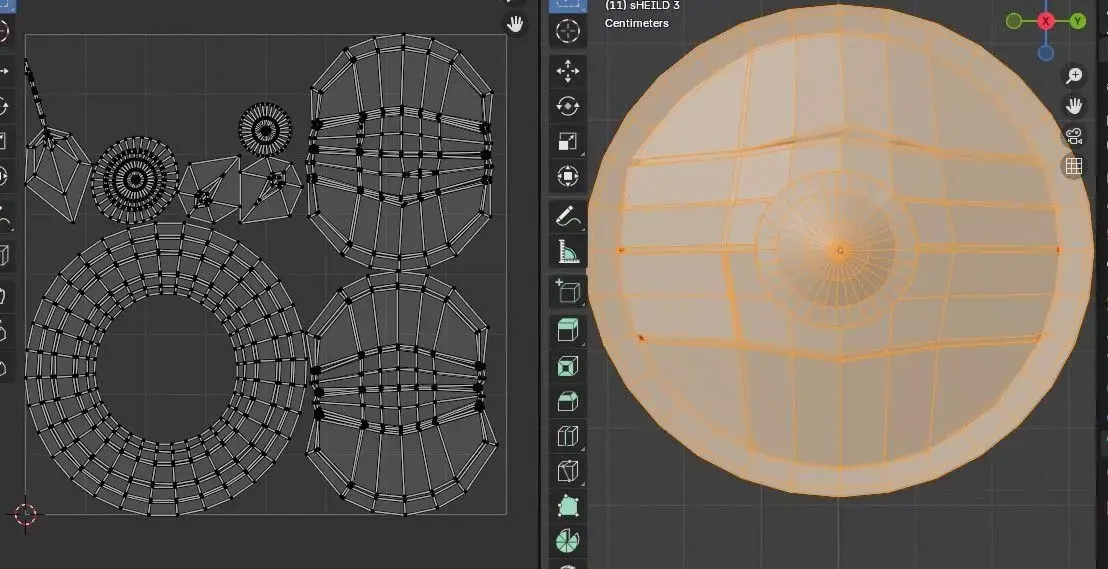
Task: Choose the Inset Faces tool
Action: pyautogui.click(x=567, y=366)
